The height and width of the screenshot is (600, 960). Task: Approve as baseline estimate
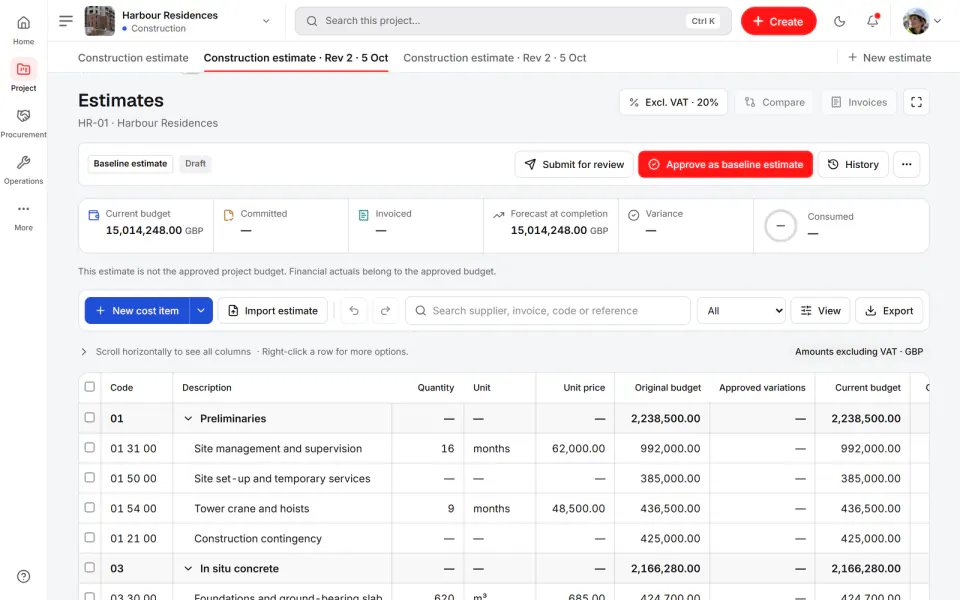tap(725, 164)
